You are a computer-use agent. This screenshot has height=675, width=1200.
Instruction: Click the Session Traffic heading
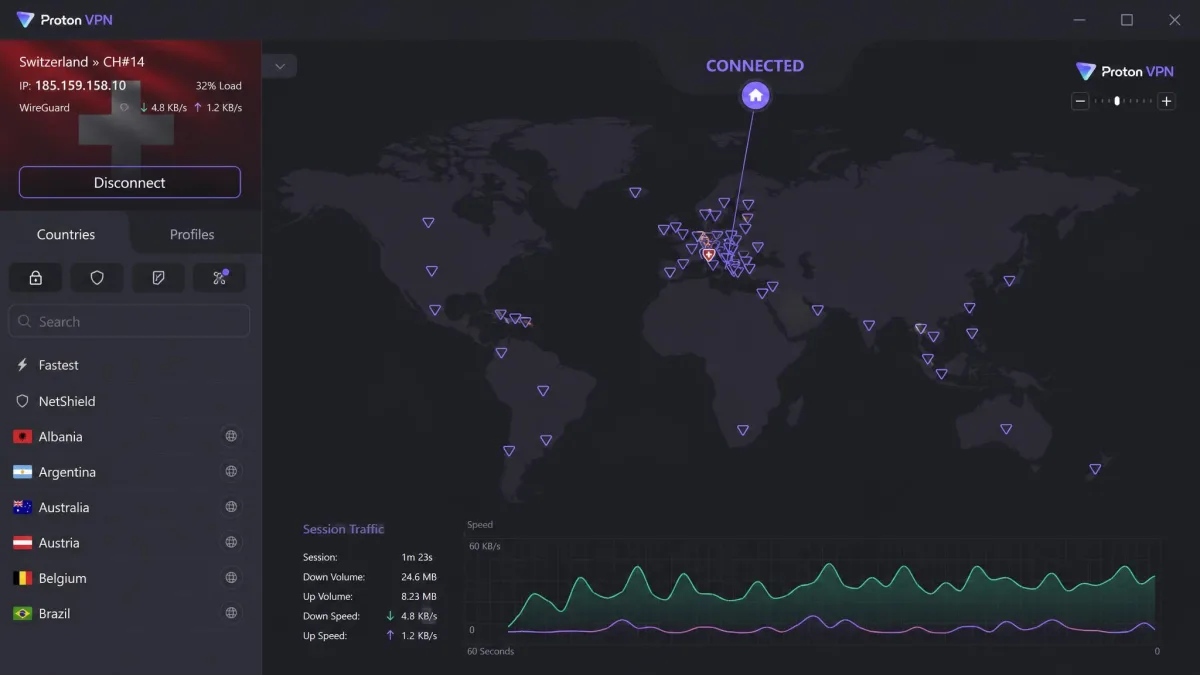(343, 529)
